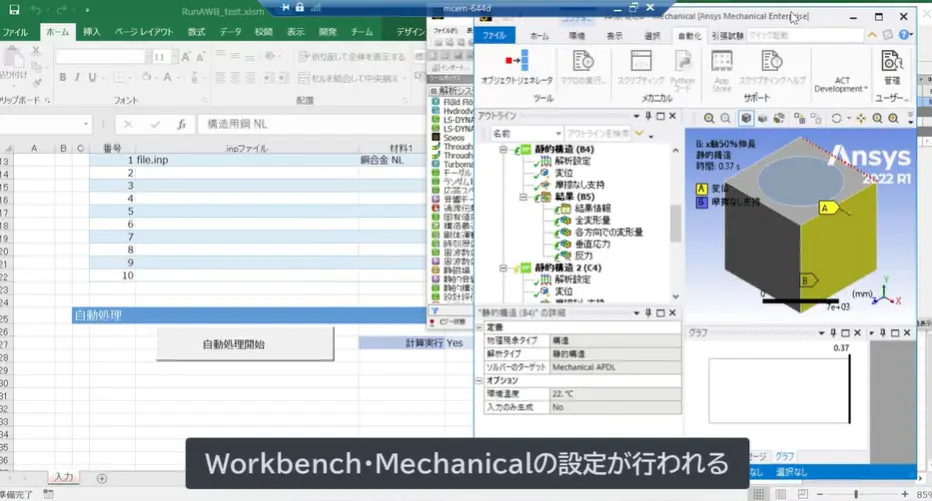
Task: Add a new sheet with the plus icon
Action: pyautogui.click(x=102, y=478)
